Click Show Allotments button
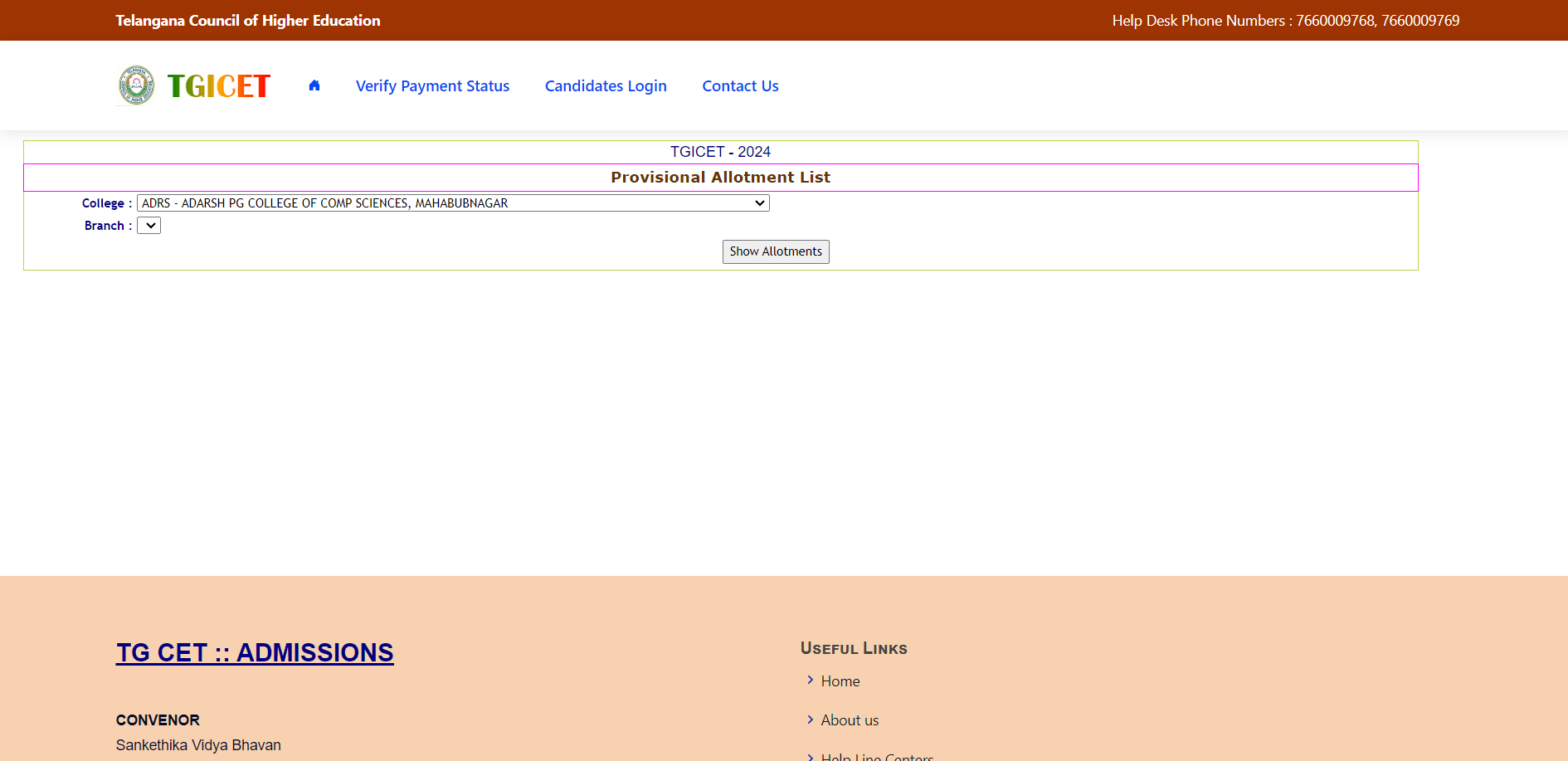 (x=776, y=251)
